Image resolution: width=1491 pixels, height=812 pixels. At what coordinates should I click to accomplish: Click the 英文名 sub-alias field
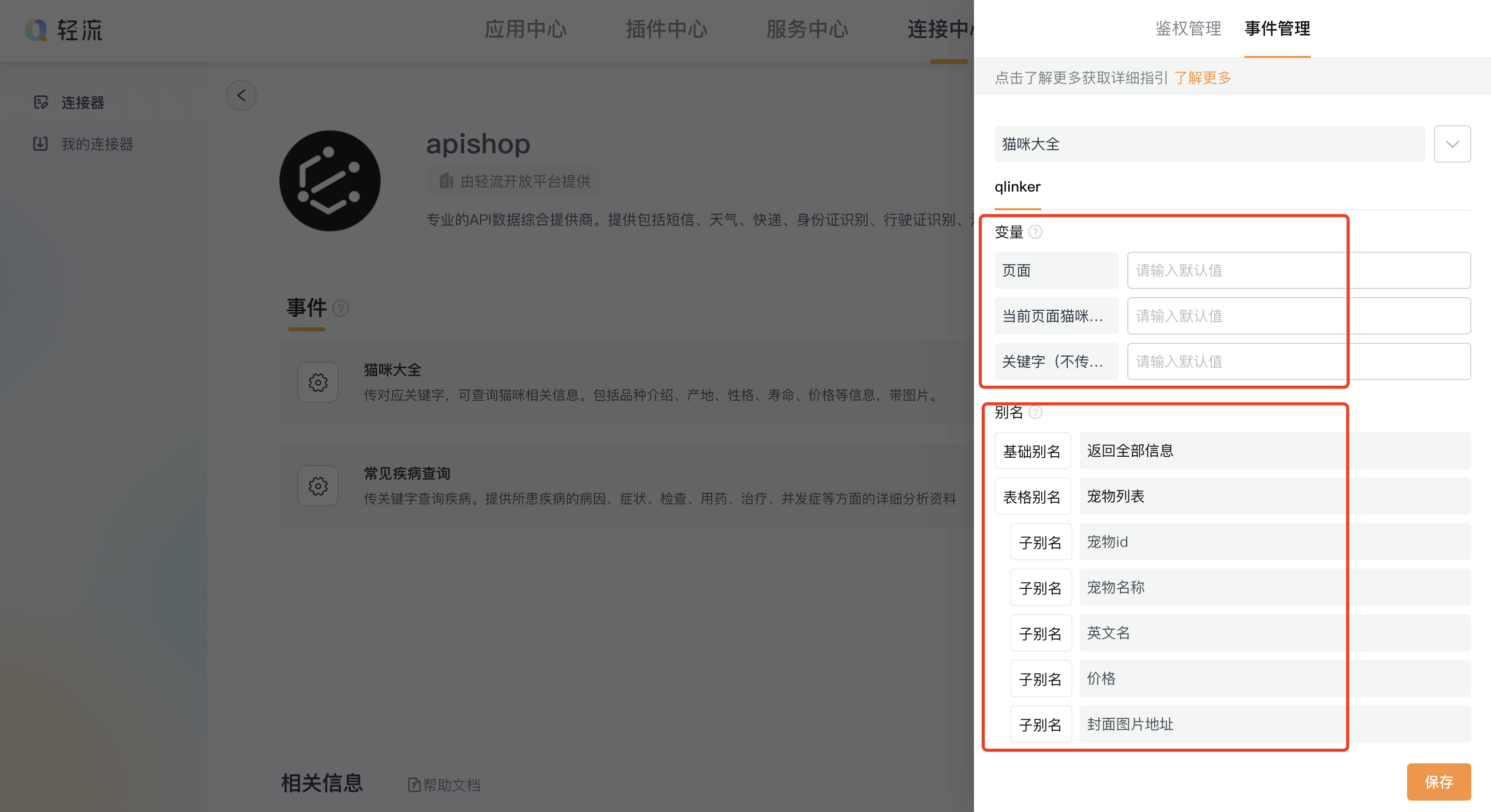coord(1275,633)
